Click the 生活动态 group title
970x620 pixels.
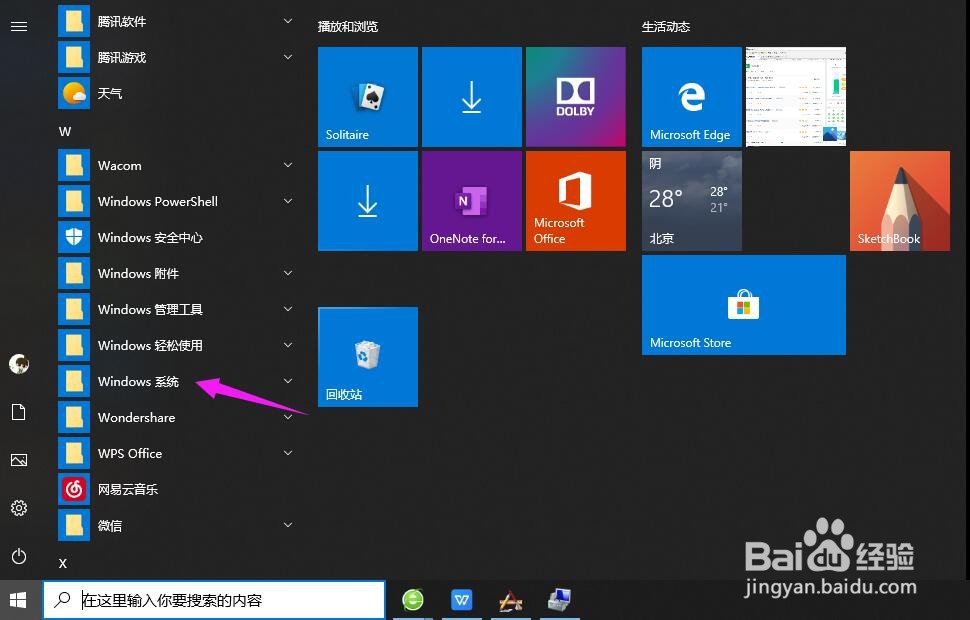[666, 27]
